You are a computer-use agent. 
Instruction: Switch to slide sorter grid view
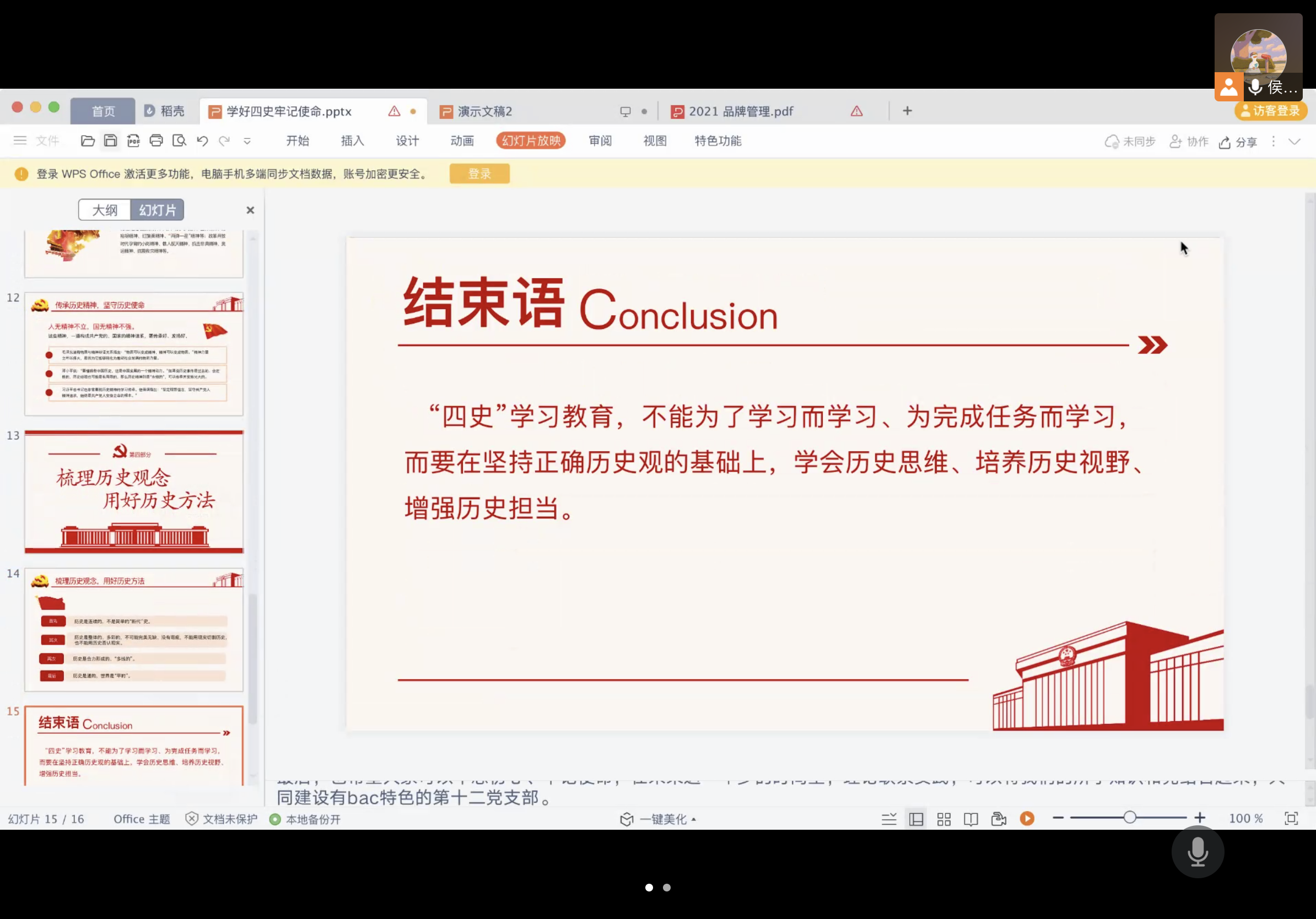tap(944, 819)
